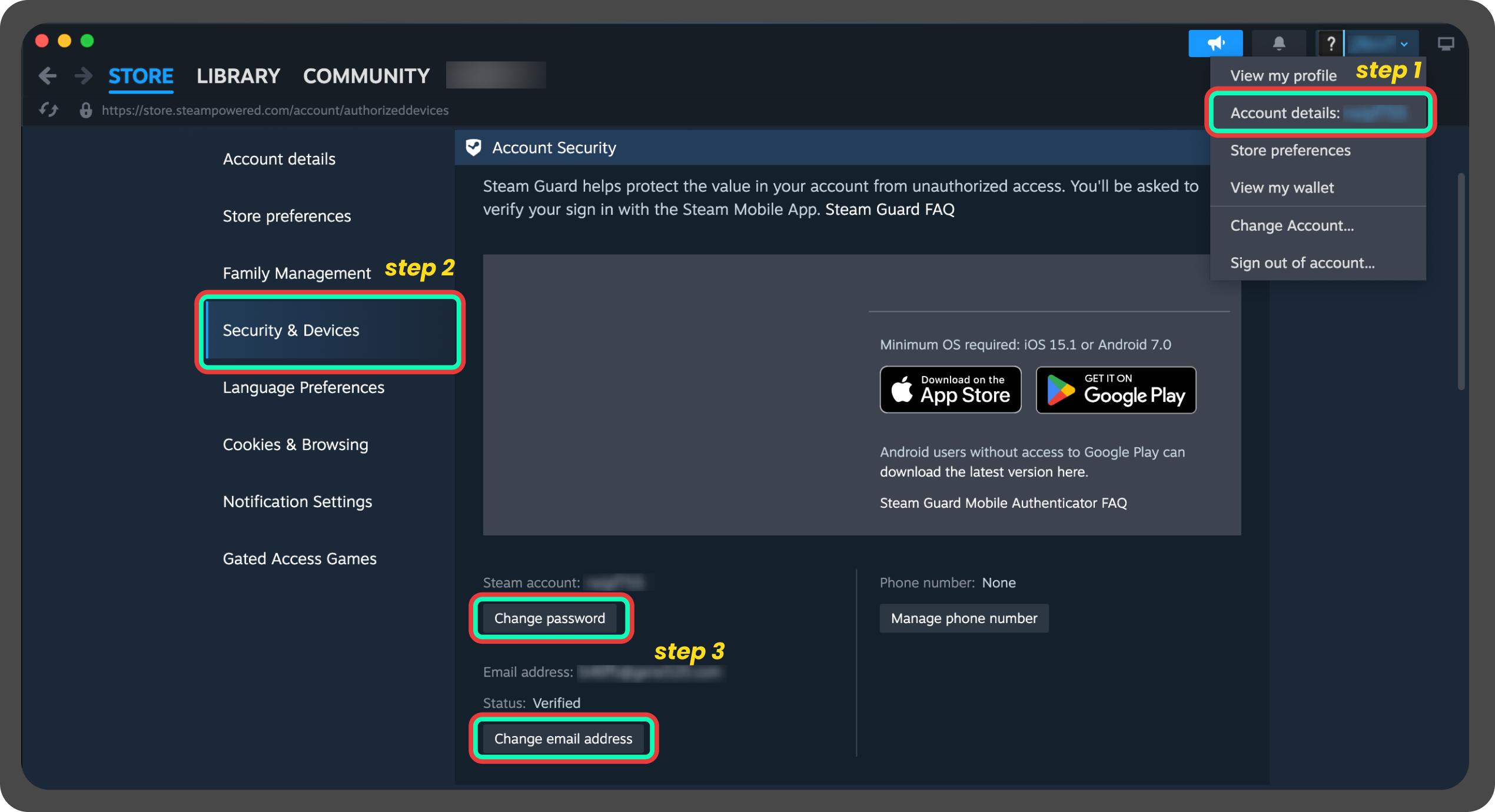Click the page vertical scrollbar
The width and height of the screenshot is (1495, 812).
[x=1460, y=281]
